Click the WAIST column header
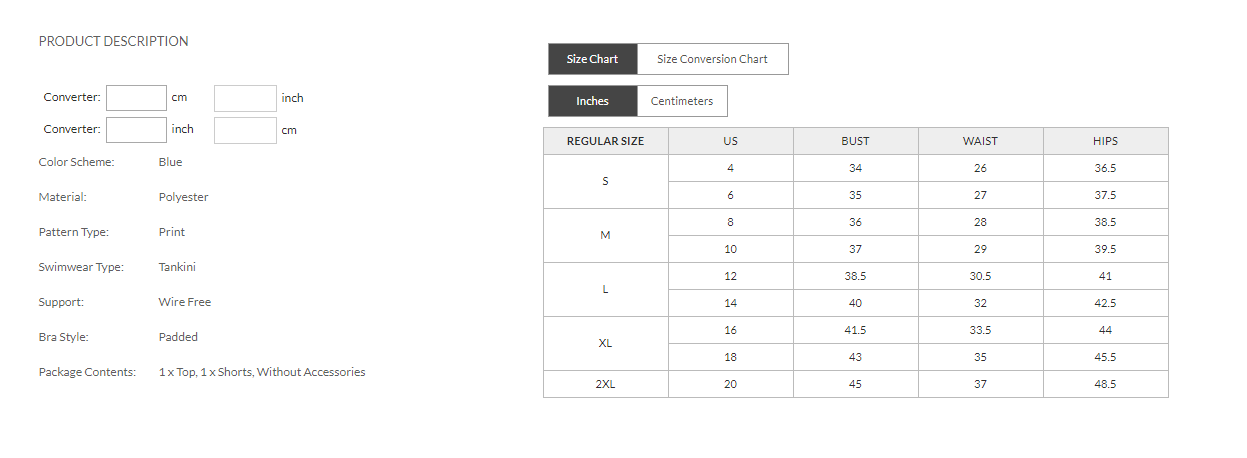This screenshot has width=1247, height=458. point(980,141)
